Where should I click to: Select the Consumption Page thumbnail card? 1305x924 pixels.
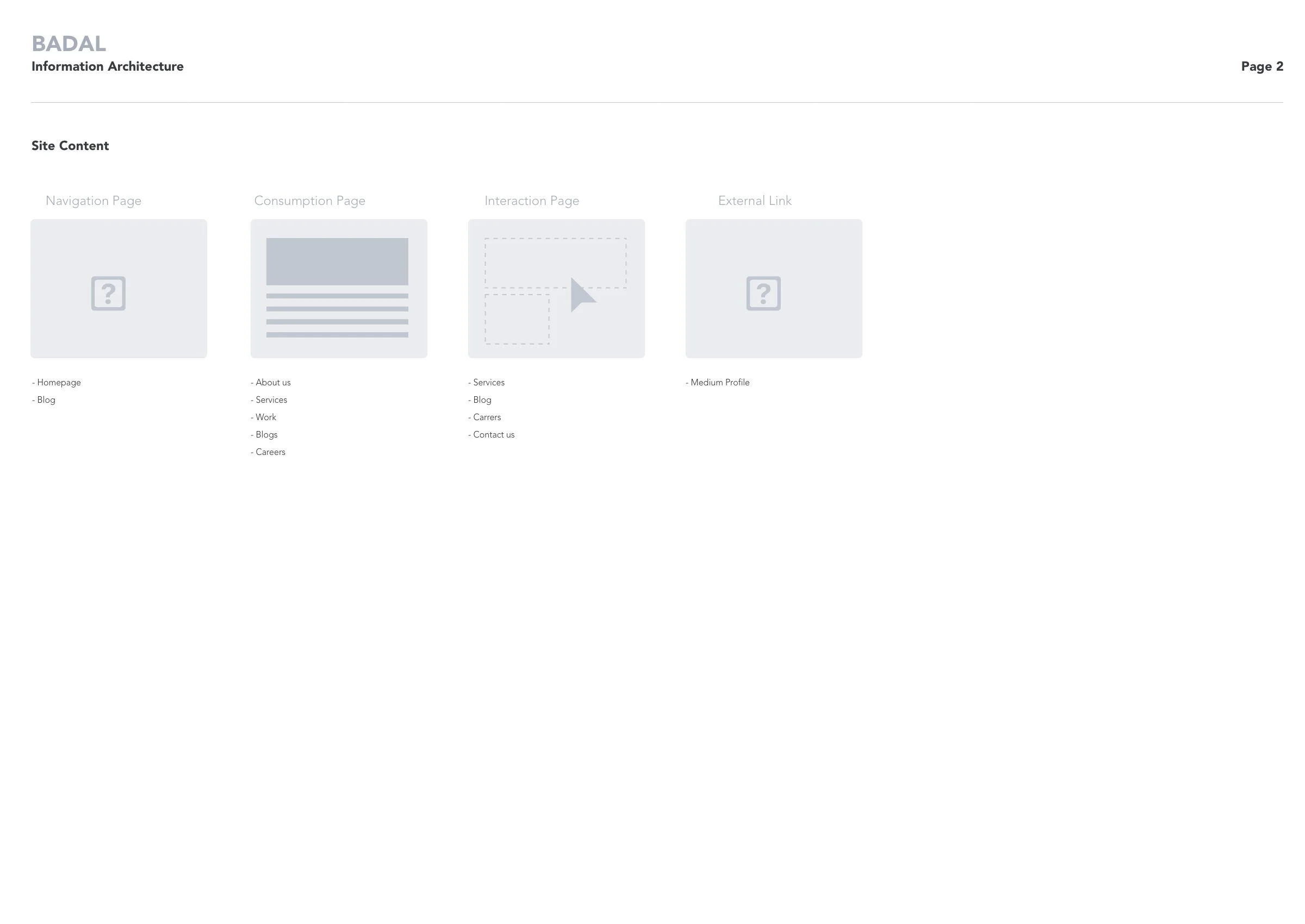click(339, 289)
